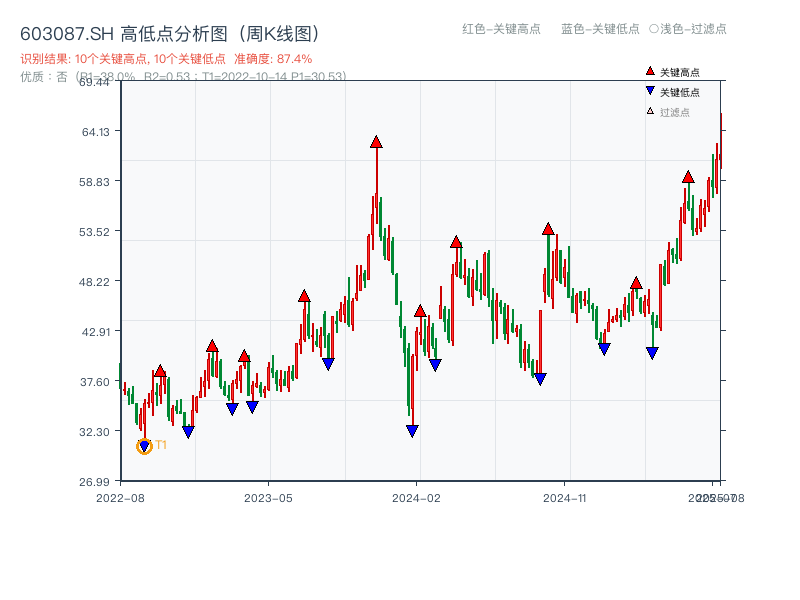The width and height of the screenshot is (800, 600).
Task: Click the red high marker at the chart's tallest peak
Action: tap(376, 142)
